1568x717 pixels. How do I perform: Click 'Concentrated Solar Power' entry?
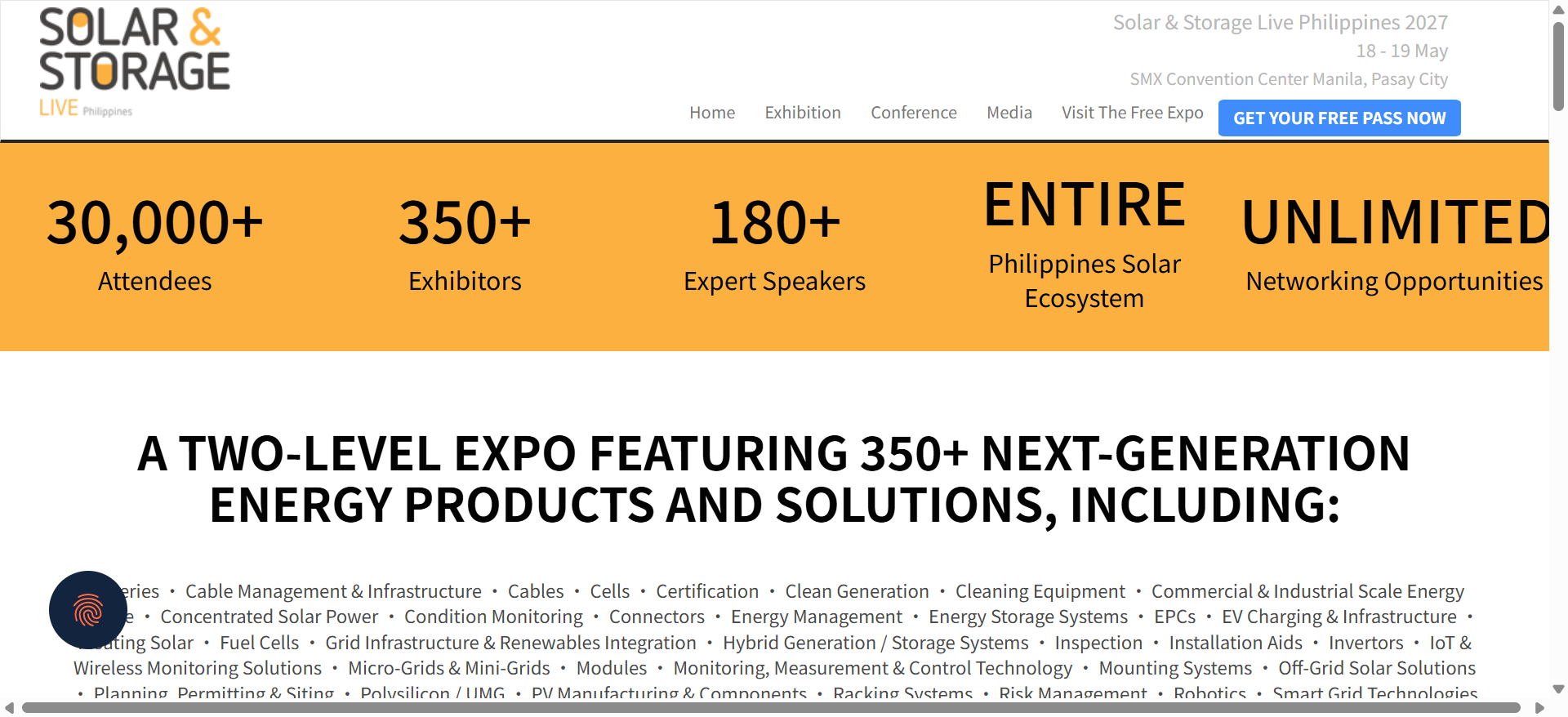click(269, 617)
